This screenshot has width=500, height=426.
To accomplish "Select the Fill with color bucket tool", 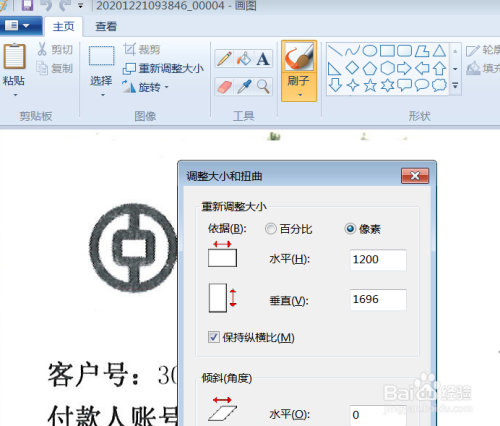I will coord(244,59).
